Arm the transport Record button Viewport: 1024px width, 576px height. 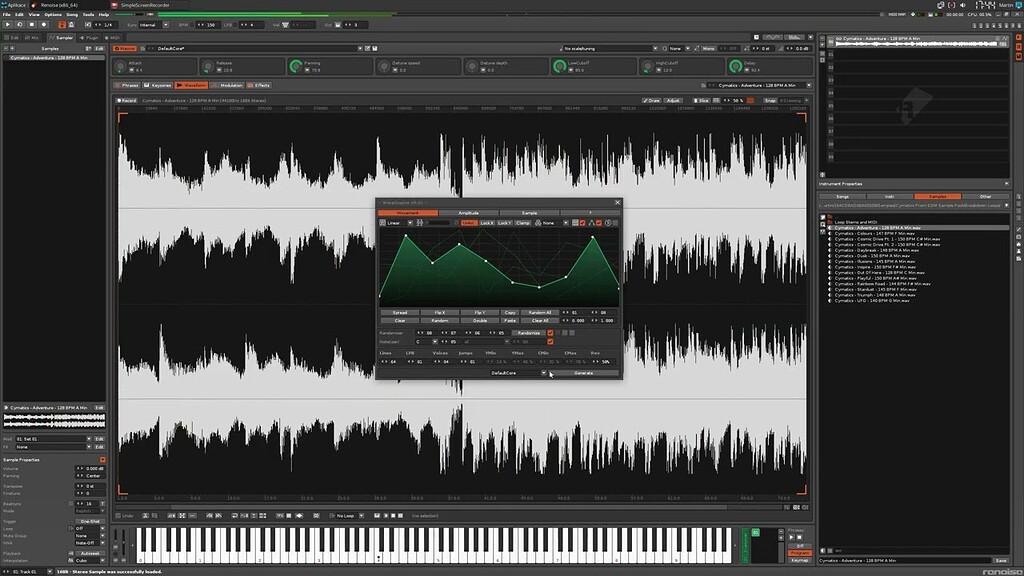pos(44,25)
